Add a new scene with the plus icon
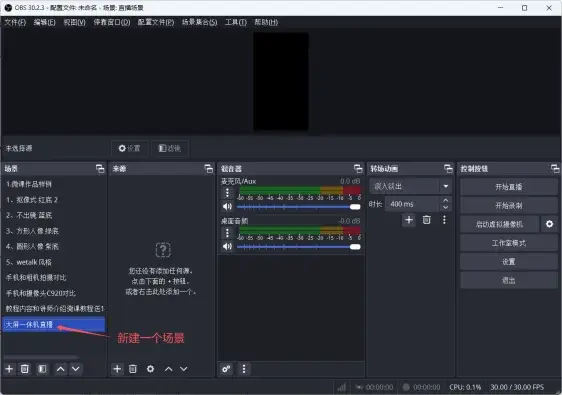 (9, 369)
